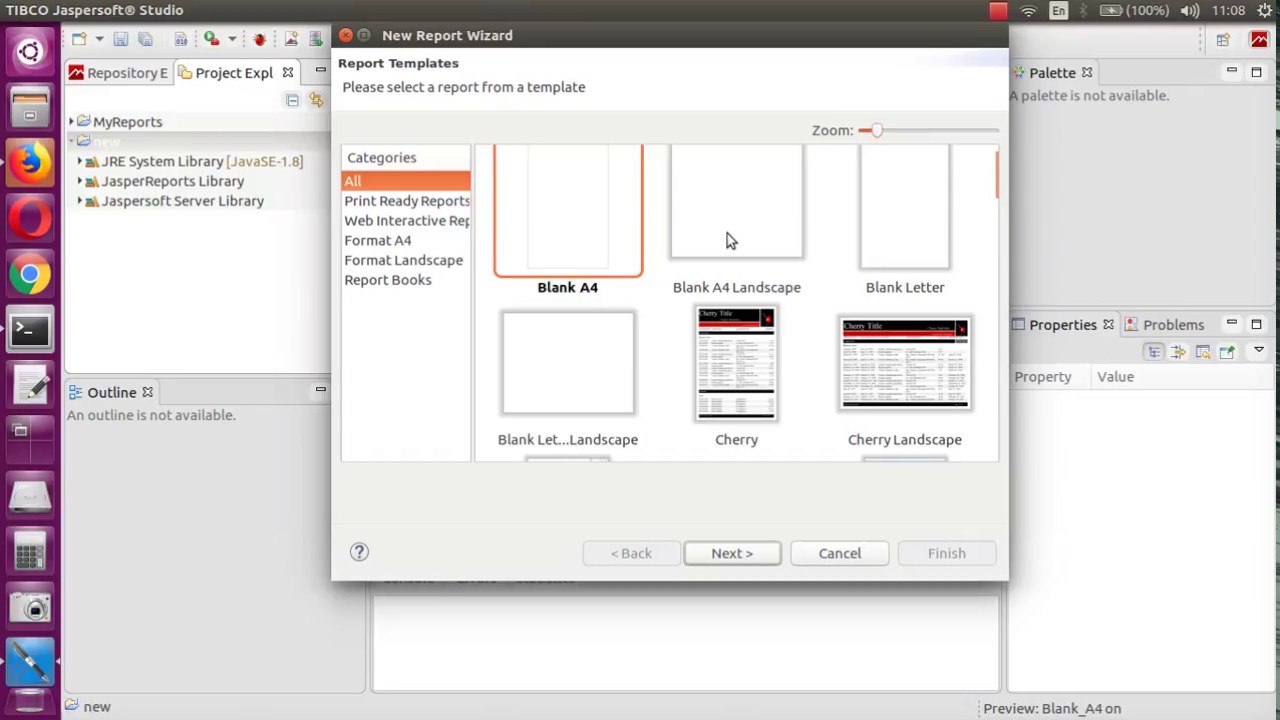
Task: Open wizard help question mark icon
Action: point(359,552)
